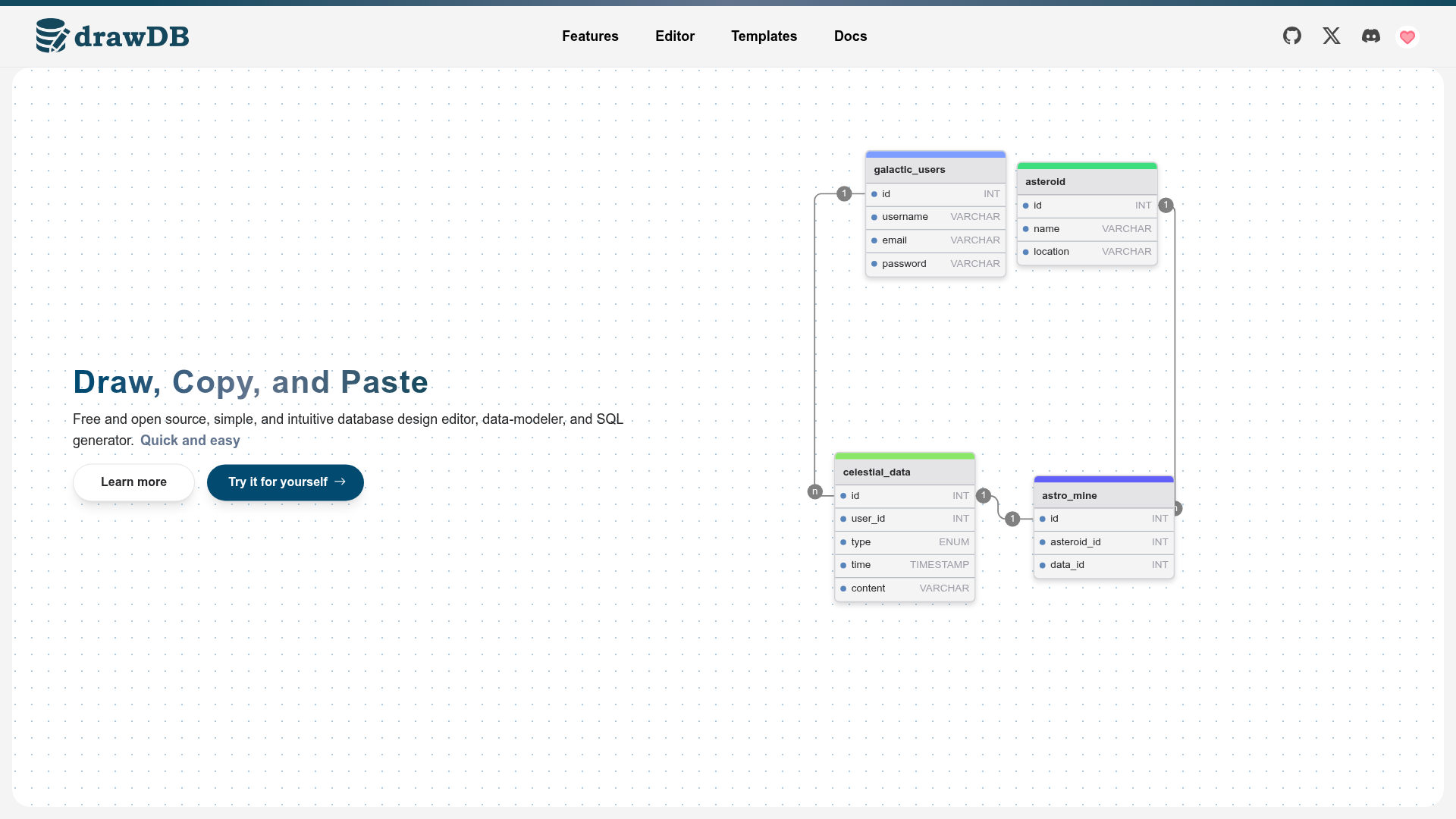The width and height of the screenshot is (1456, 819).
Task: Click the password field in galactic_users
Action: click(936, 264)
